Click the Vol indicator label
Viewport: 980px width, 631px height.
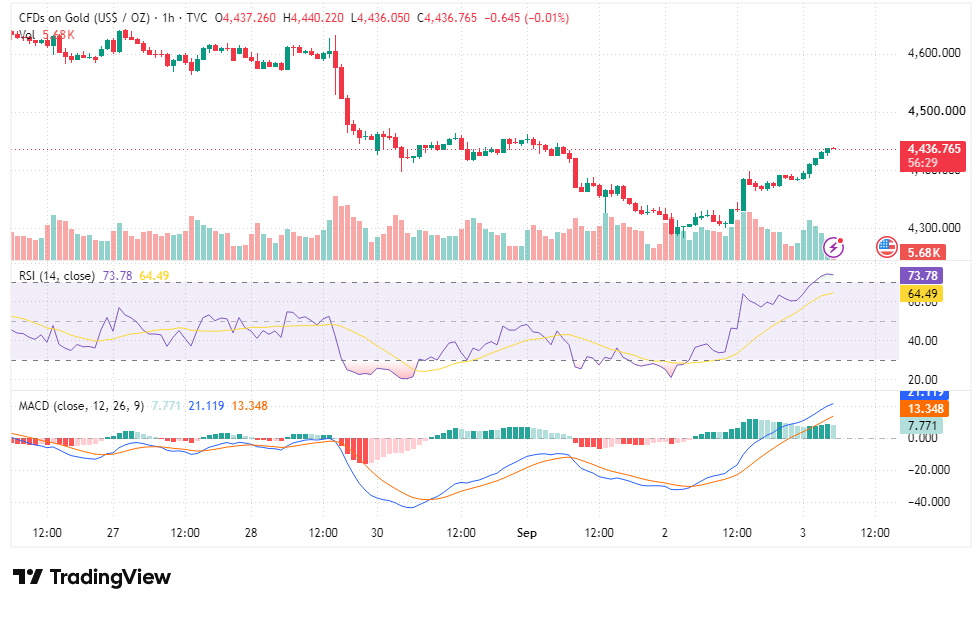(x=27, y=35)
